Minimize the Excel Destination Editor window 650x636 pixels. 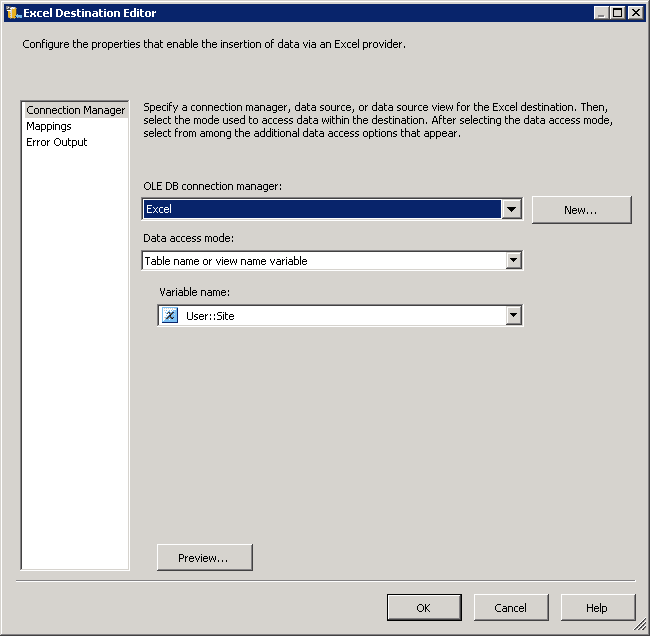pyautogui.click(x=601, y=13)
